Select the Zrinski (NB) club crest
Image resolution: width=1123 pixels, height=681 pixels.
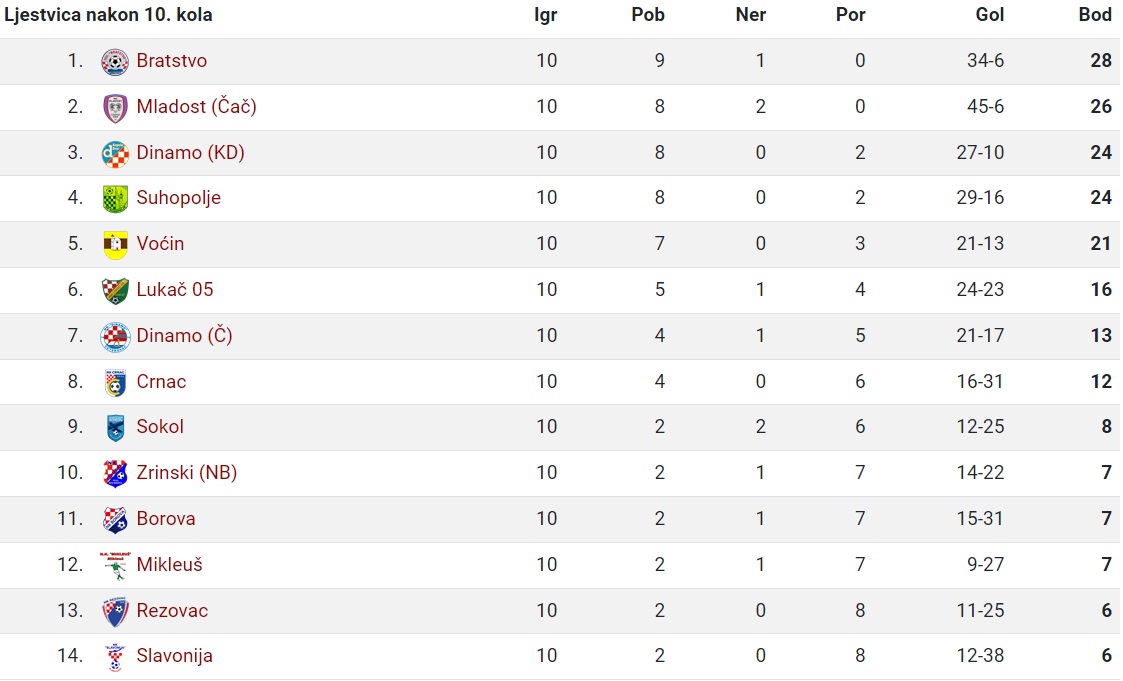(x=115, y=473)
